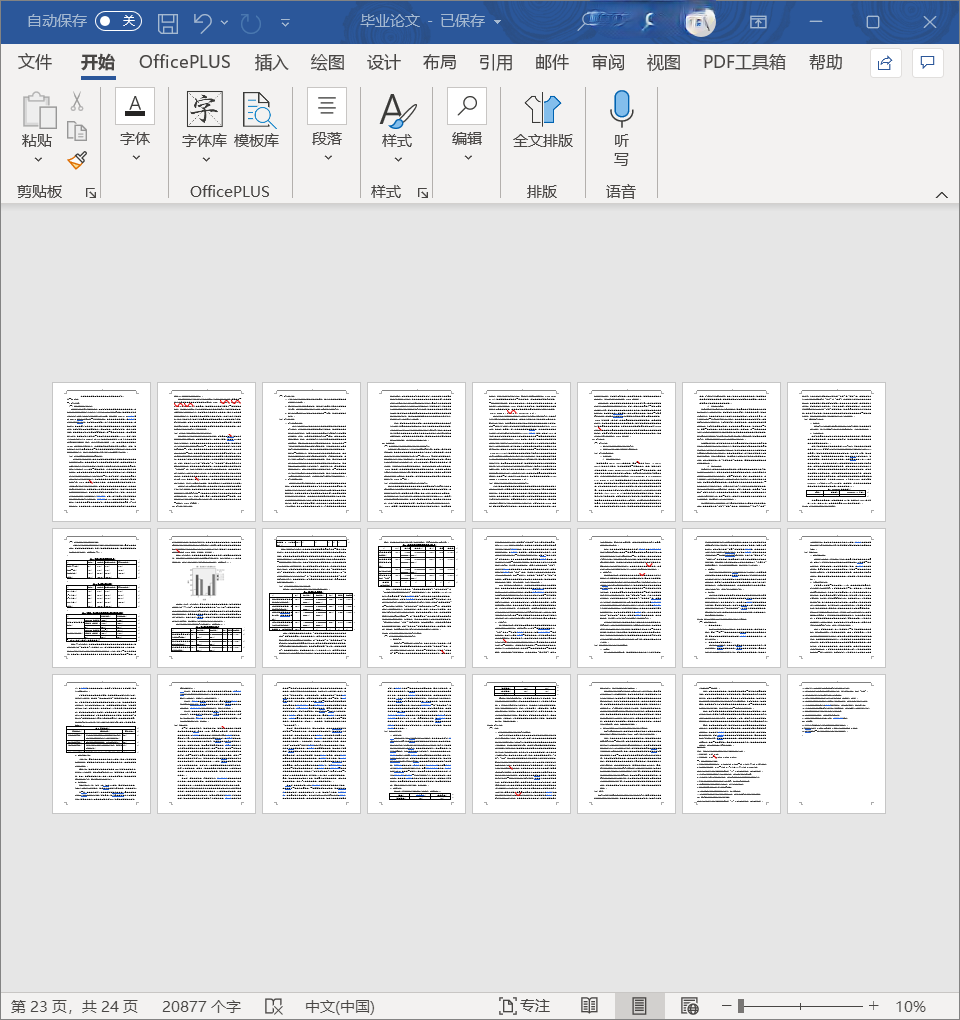
Task: Toggle the 自动保存 AutoSave switch
Action: [118, 21]
